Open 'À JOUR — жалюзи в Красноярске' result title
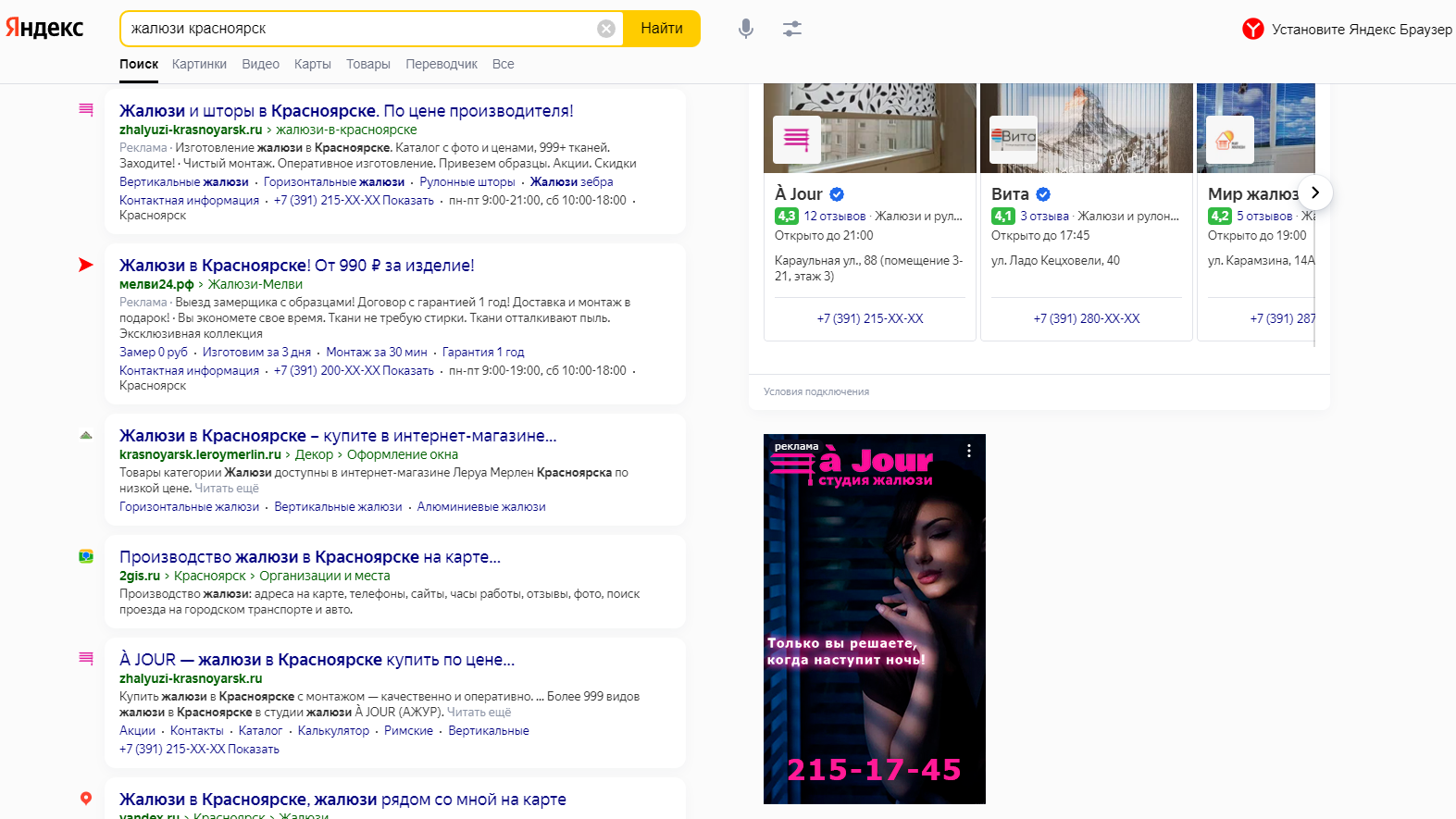The image size is (1456, 819). tap(317, 659)
